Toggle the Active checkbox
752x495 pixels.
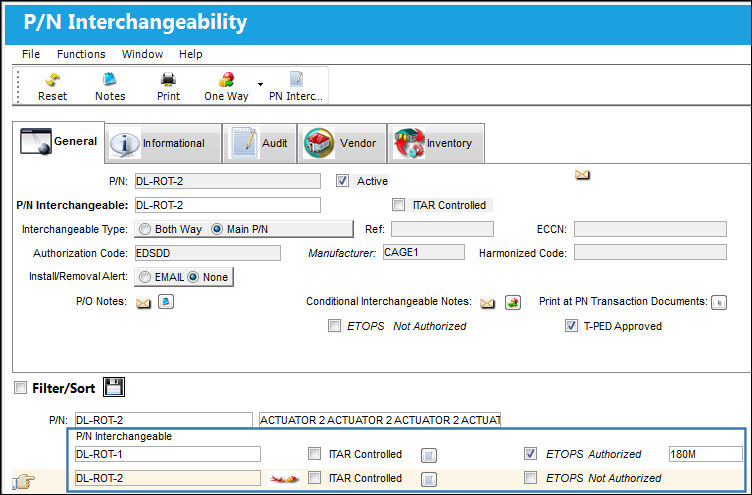click(342, 181)
